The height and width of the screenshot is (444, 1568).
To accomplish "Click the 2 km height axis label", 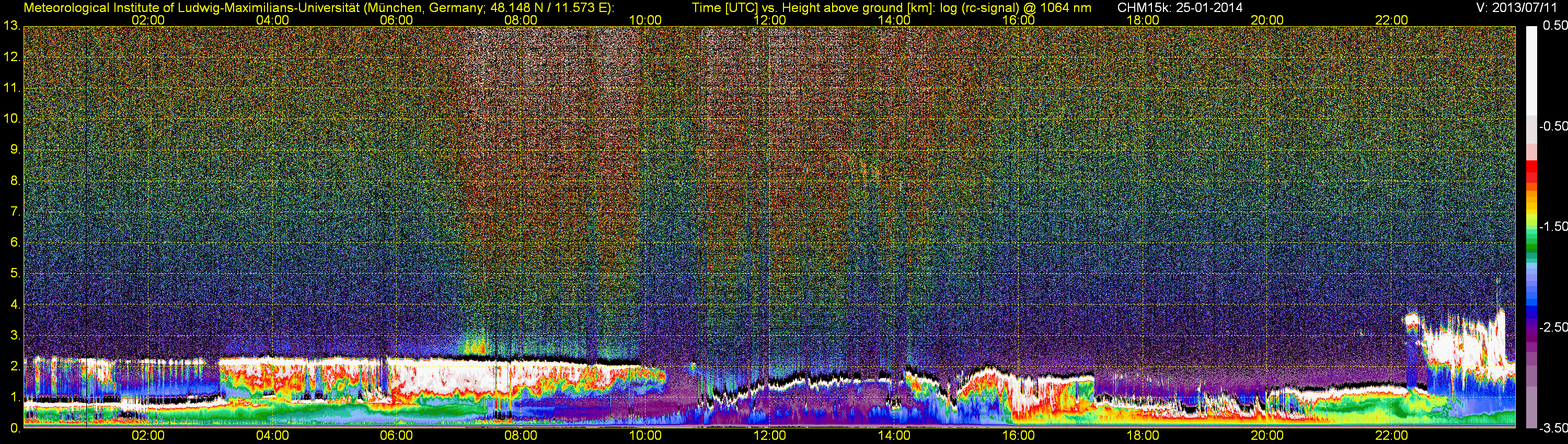I will click(15, 366).
